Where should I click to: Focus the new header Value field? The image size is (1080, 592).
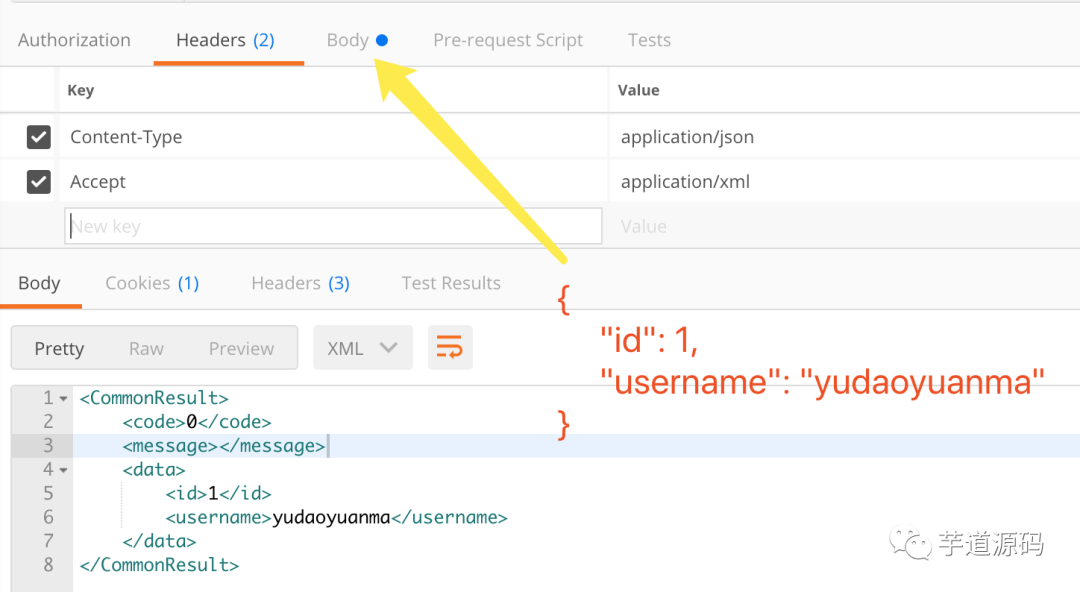click(x=844, y=226)
